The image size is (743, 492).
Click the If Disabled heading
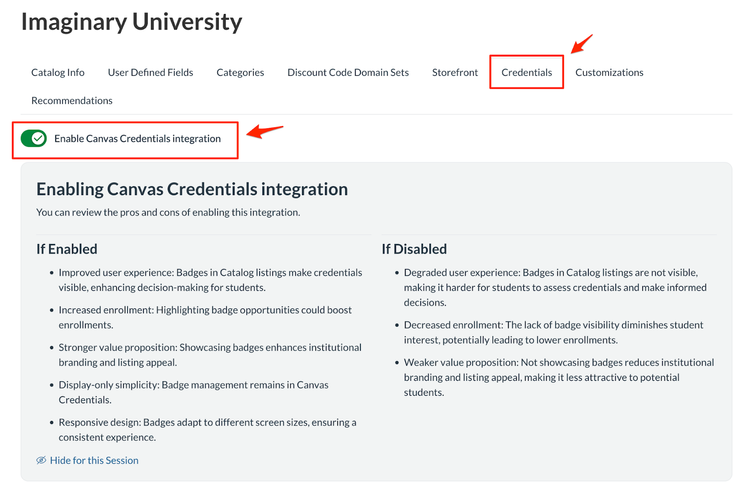pos(414,249)
